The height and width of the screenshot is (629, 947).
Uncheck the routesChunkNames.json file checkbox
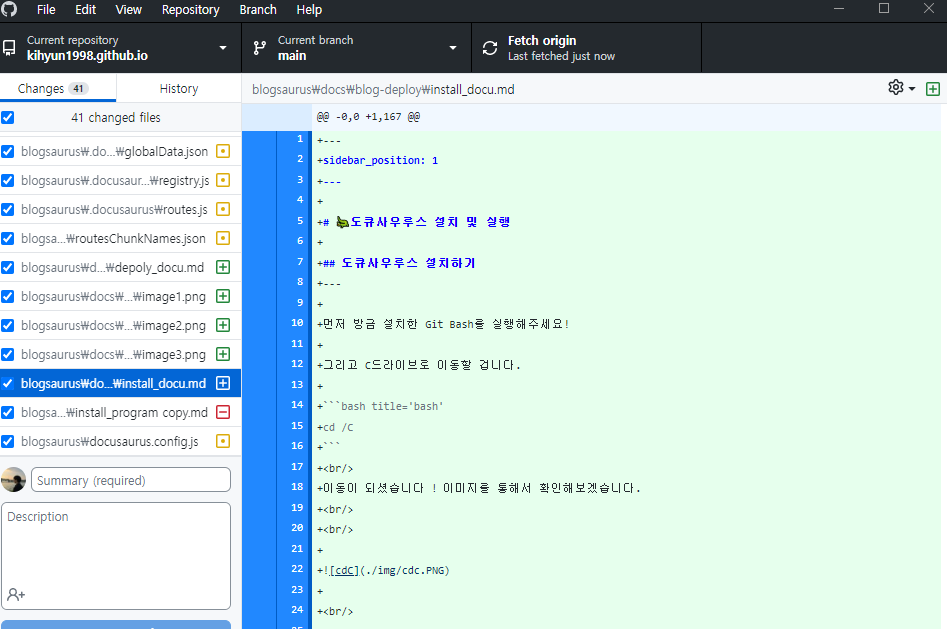(x=8, y=238)
